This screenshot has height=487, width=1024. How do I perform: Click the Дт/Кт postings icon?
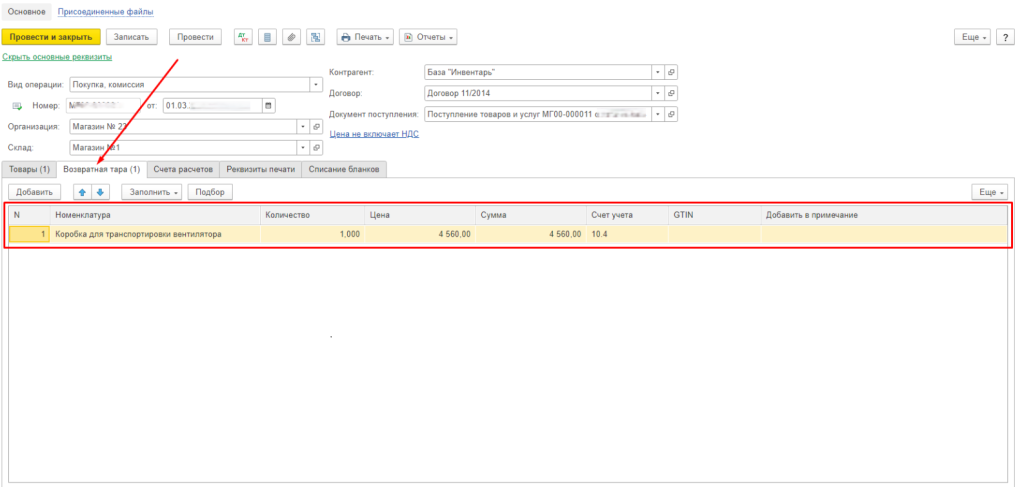[243, 37]
